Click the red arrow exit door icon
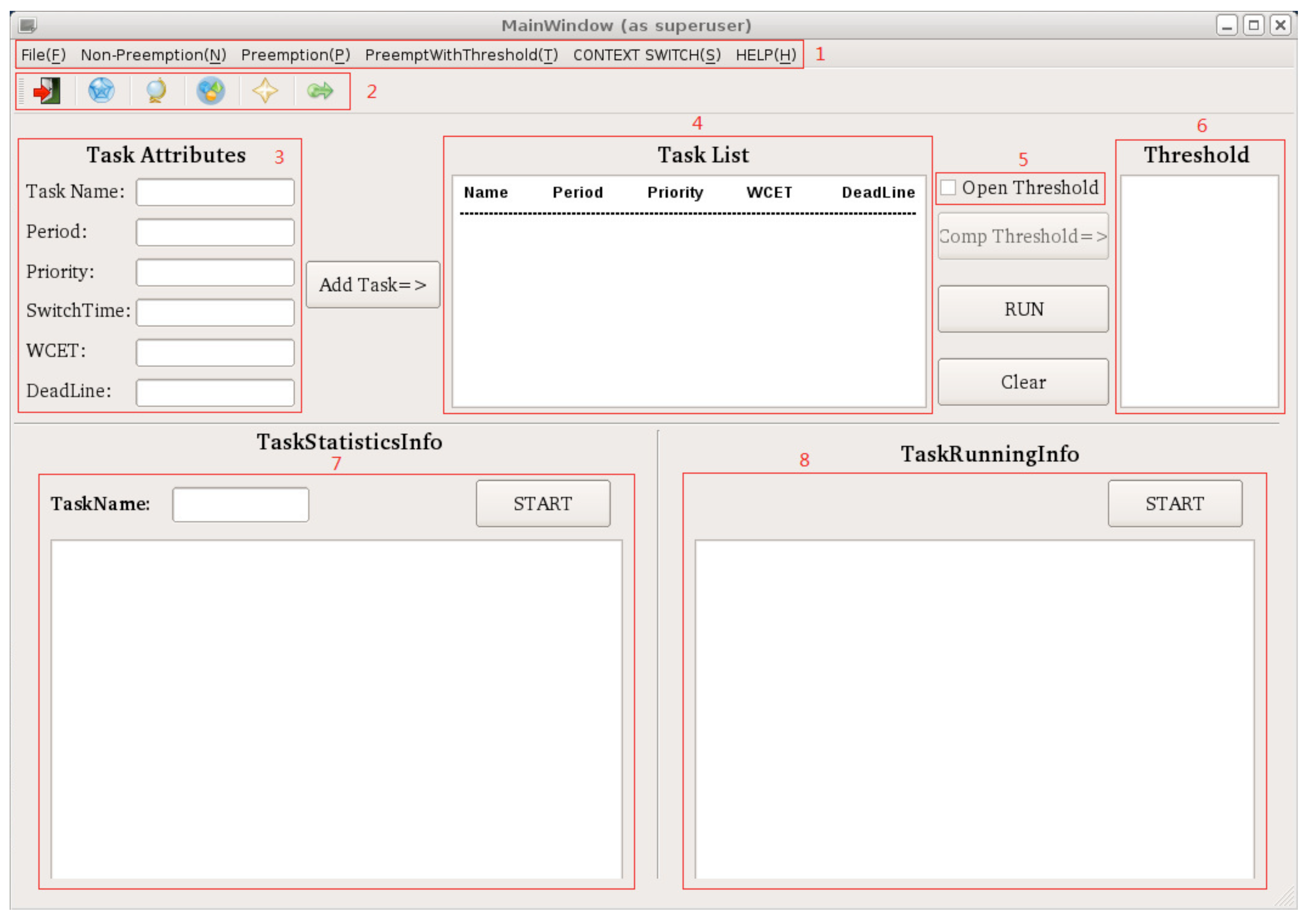 (x=47, y=91)
